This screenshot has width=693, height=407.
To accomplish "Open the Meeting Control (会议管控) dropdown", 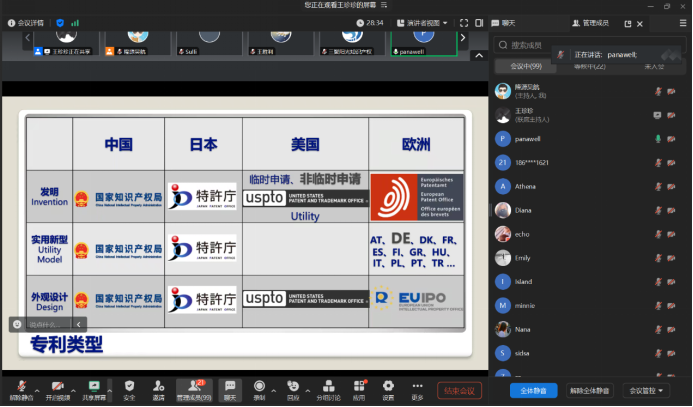I will [x=646, y=391].
